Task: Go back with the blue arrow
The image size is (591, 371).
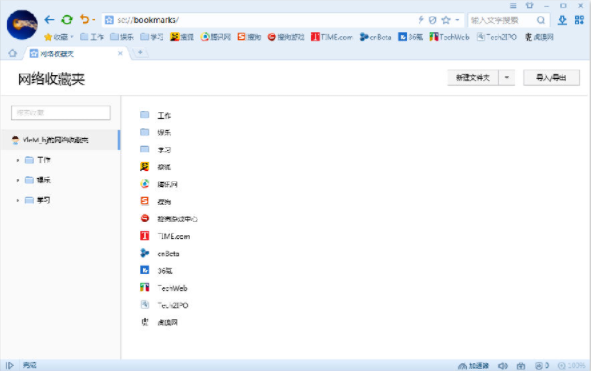Action: (49, 20)
